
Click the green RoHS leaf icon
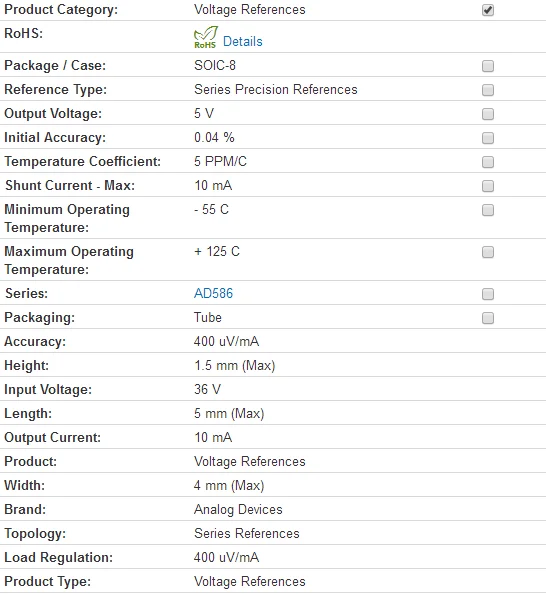(206, 37)
